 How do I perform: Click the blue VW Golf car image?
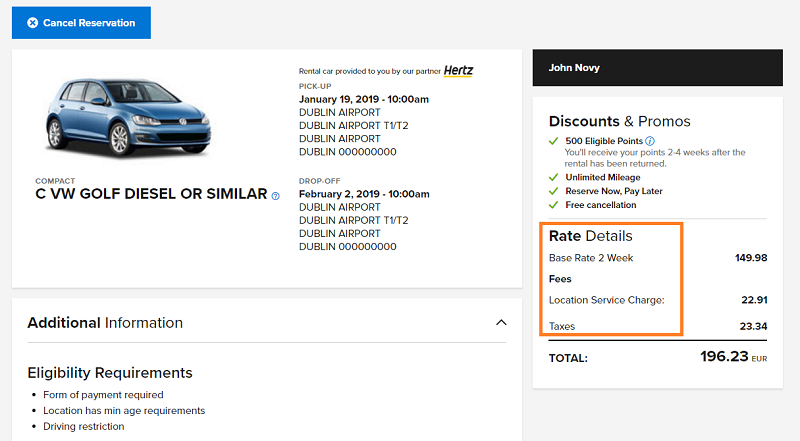(x=128, y=117)
